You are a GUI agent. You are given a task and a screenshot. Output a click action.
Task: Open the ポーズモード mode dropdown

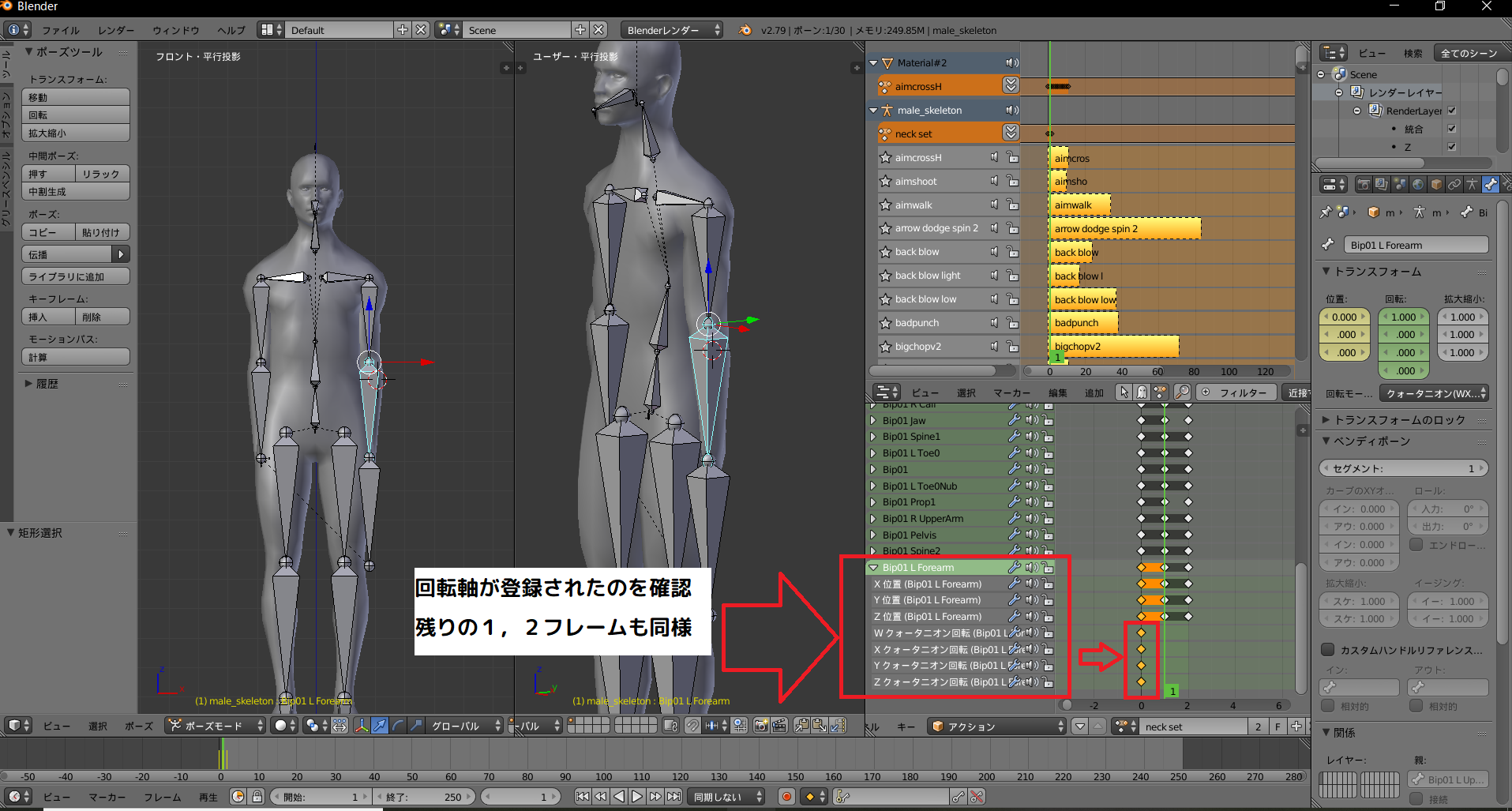215,726
